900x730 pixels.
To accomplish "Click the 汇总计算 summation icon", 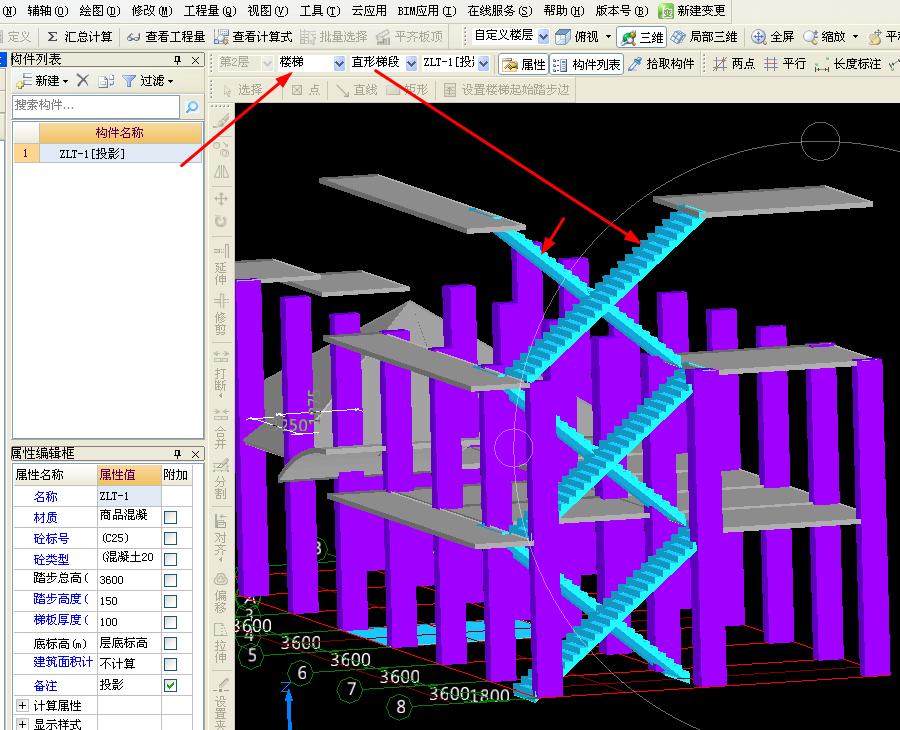I will [53, 37].
